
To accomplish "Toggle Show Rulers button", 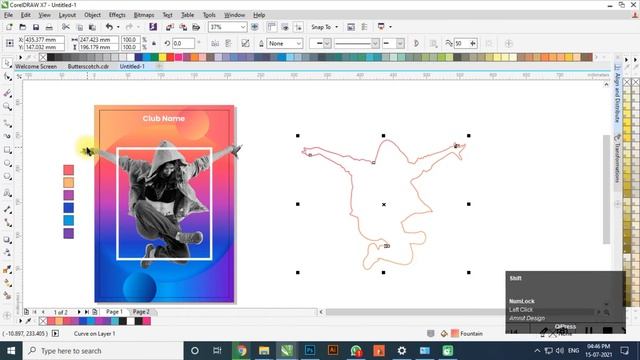I will click(271, 27).
